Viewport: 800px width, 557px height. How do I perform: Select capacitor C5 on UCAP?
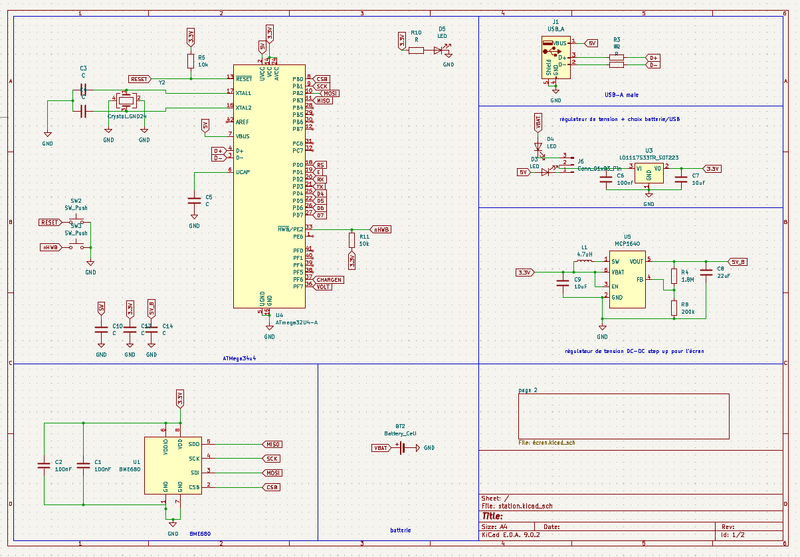pyautogui.click(x=194, y=200)
